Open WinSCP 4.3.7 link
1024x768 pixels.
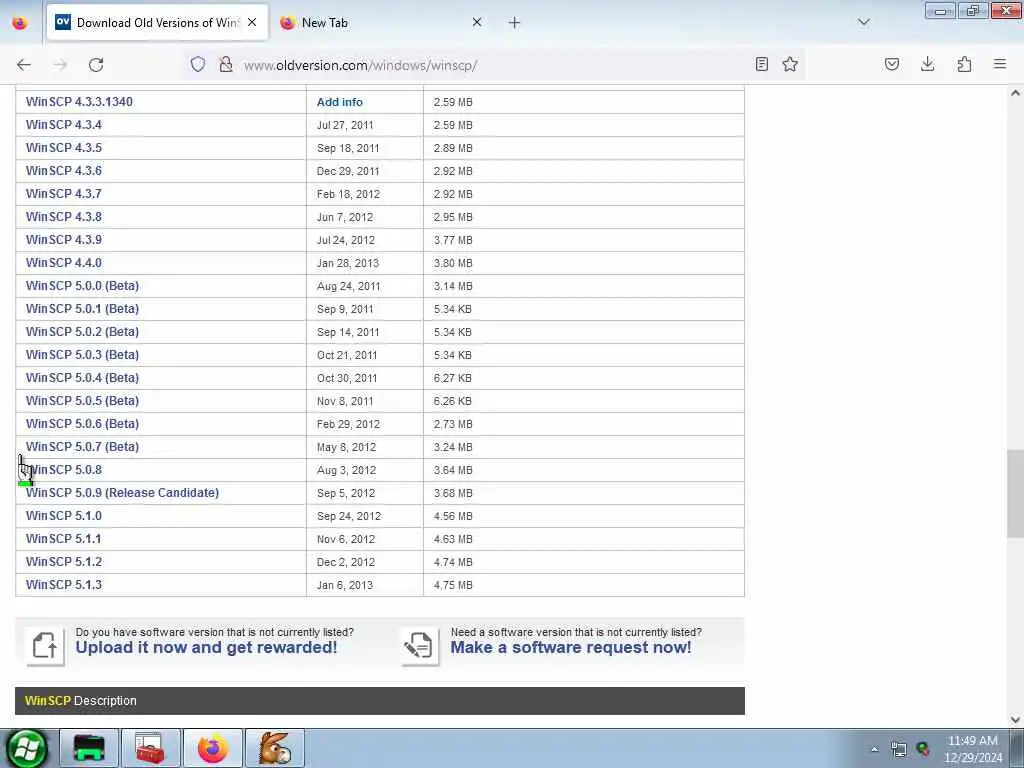coord(63,194)
